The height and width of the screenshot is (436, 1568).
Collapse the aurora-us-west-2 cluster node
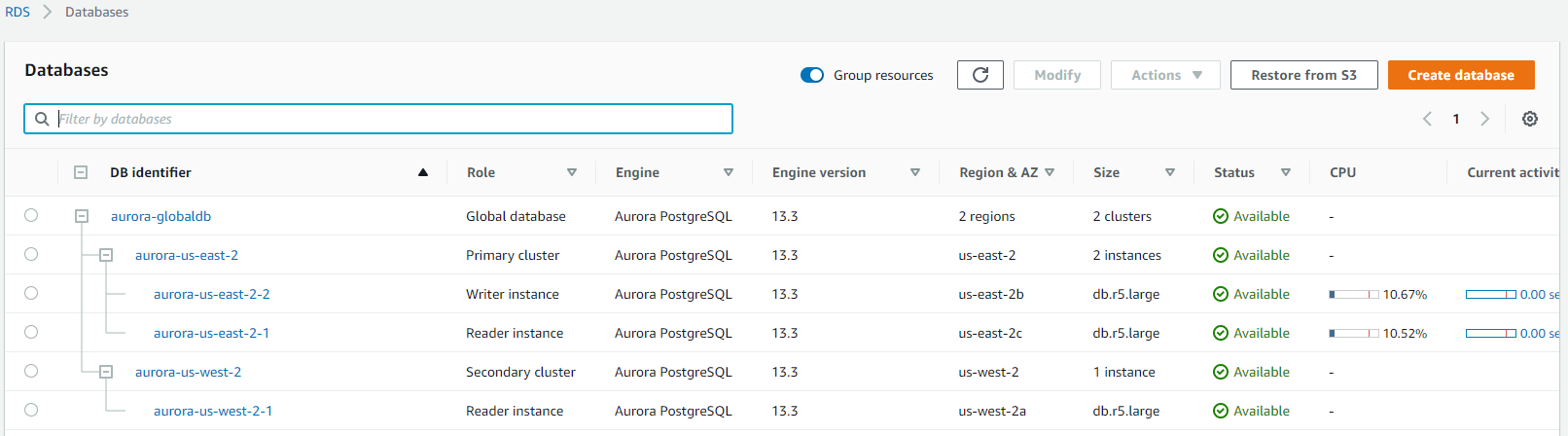pos(106,372)
